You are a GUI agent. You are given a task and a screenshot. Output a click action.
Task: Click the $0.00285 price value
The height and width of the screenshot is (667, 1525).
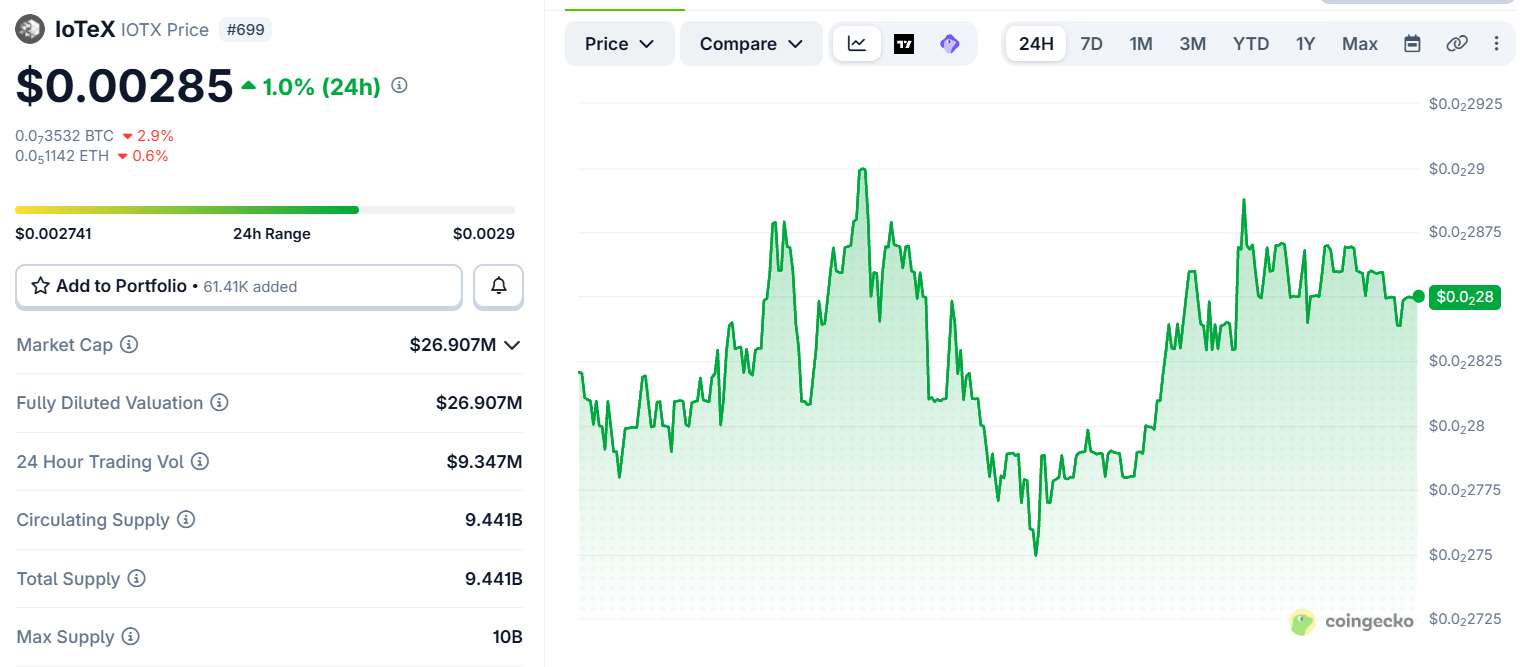point(124,86)
